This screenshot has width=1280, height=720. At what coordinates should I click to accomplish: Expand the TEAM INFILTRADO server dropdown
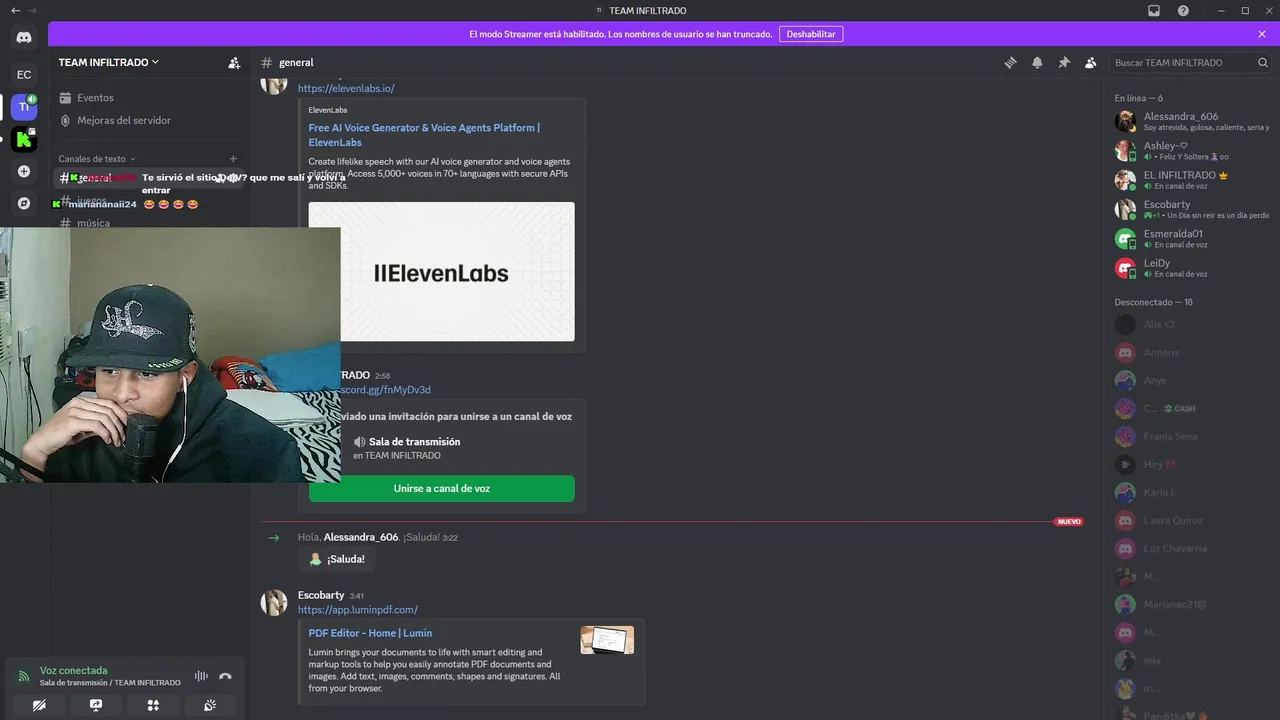click(x=109, y=62)
